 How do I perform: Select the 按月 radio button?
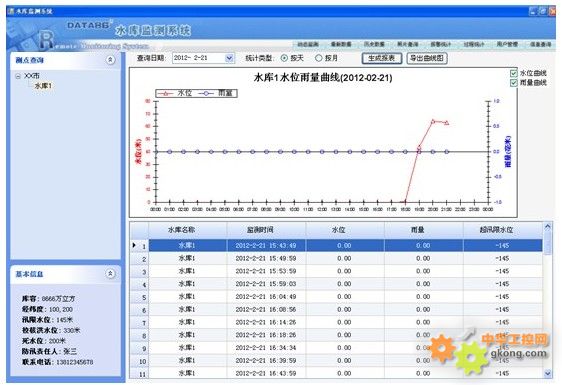(318, 58)
